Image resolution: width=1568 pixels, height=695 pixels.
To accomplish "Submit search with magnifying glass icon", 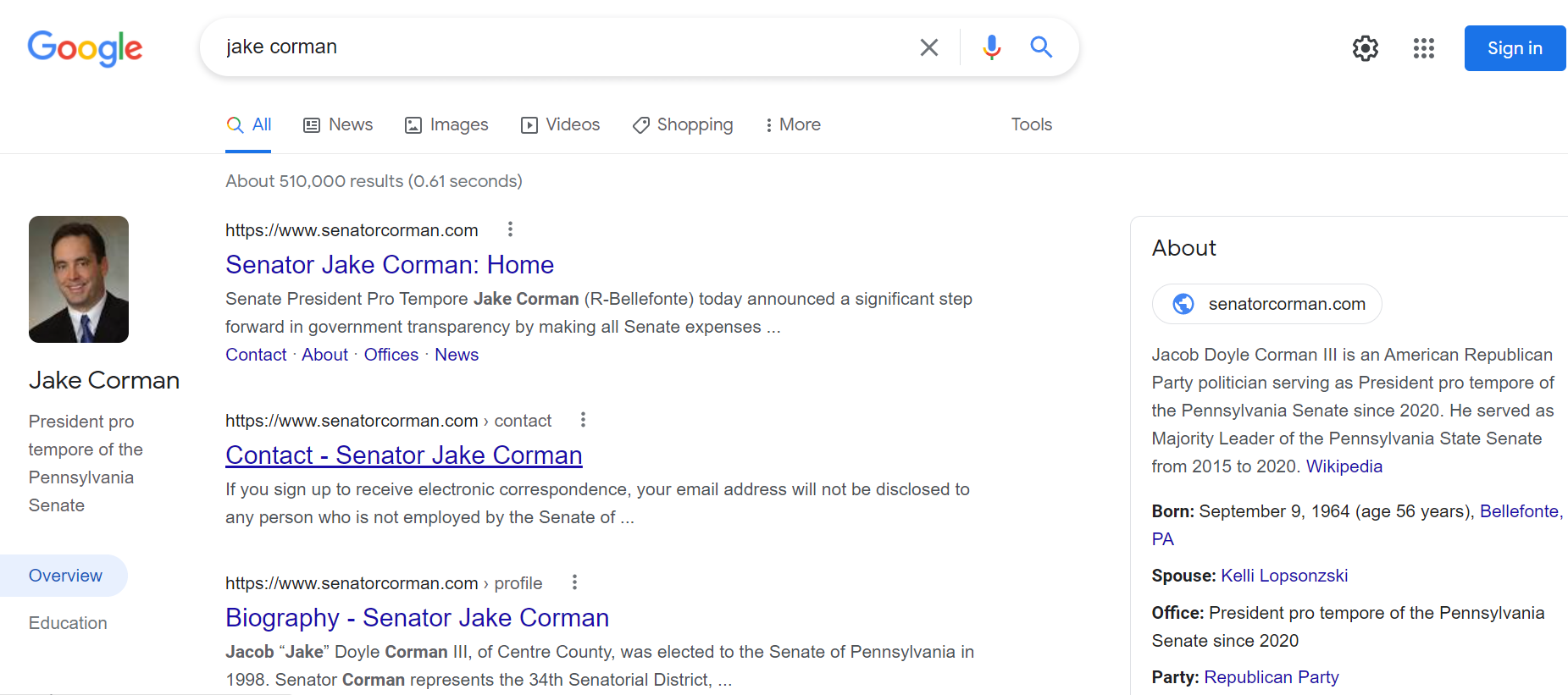I will (1041, 47).
